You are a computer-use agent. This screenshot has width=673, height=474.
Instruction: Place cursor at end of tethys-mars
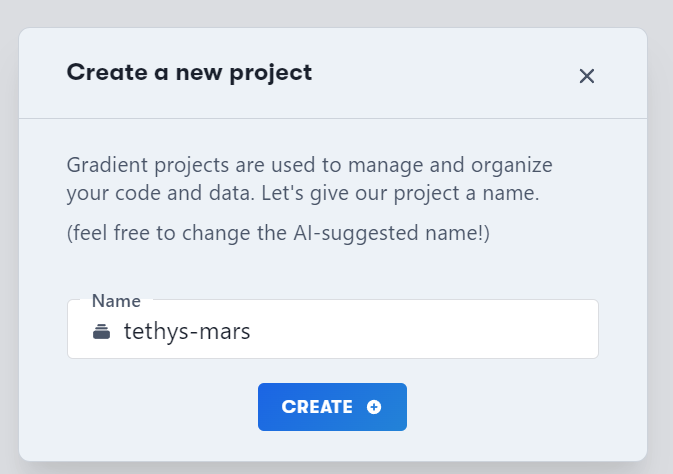(251, 331)
